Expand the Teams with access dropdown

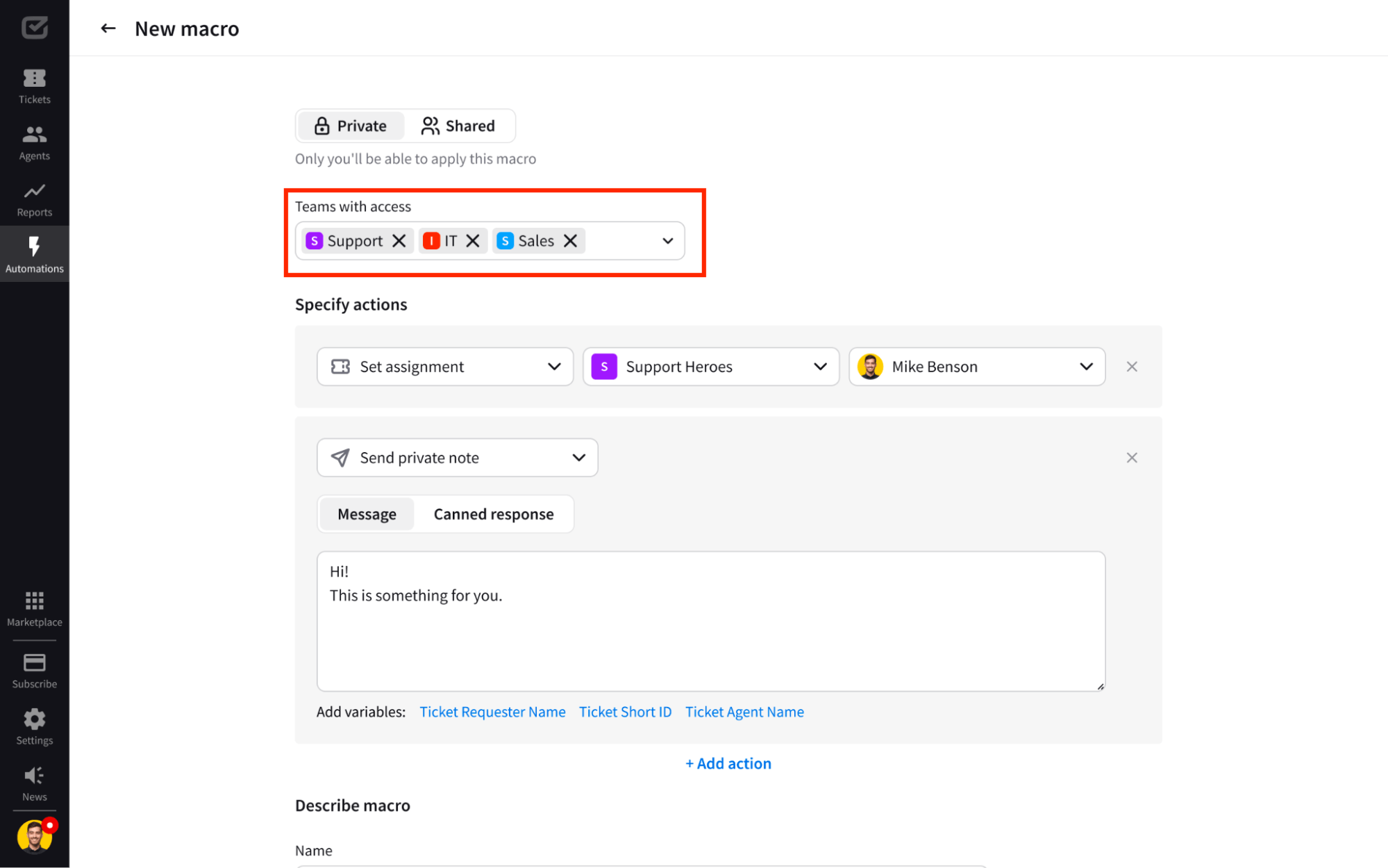click(667, 241)
